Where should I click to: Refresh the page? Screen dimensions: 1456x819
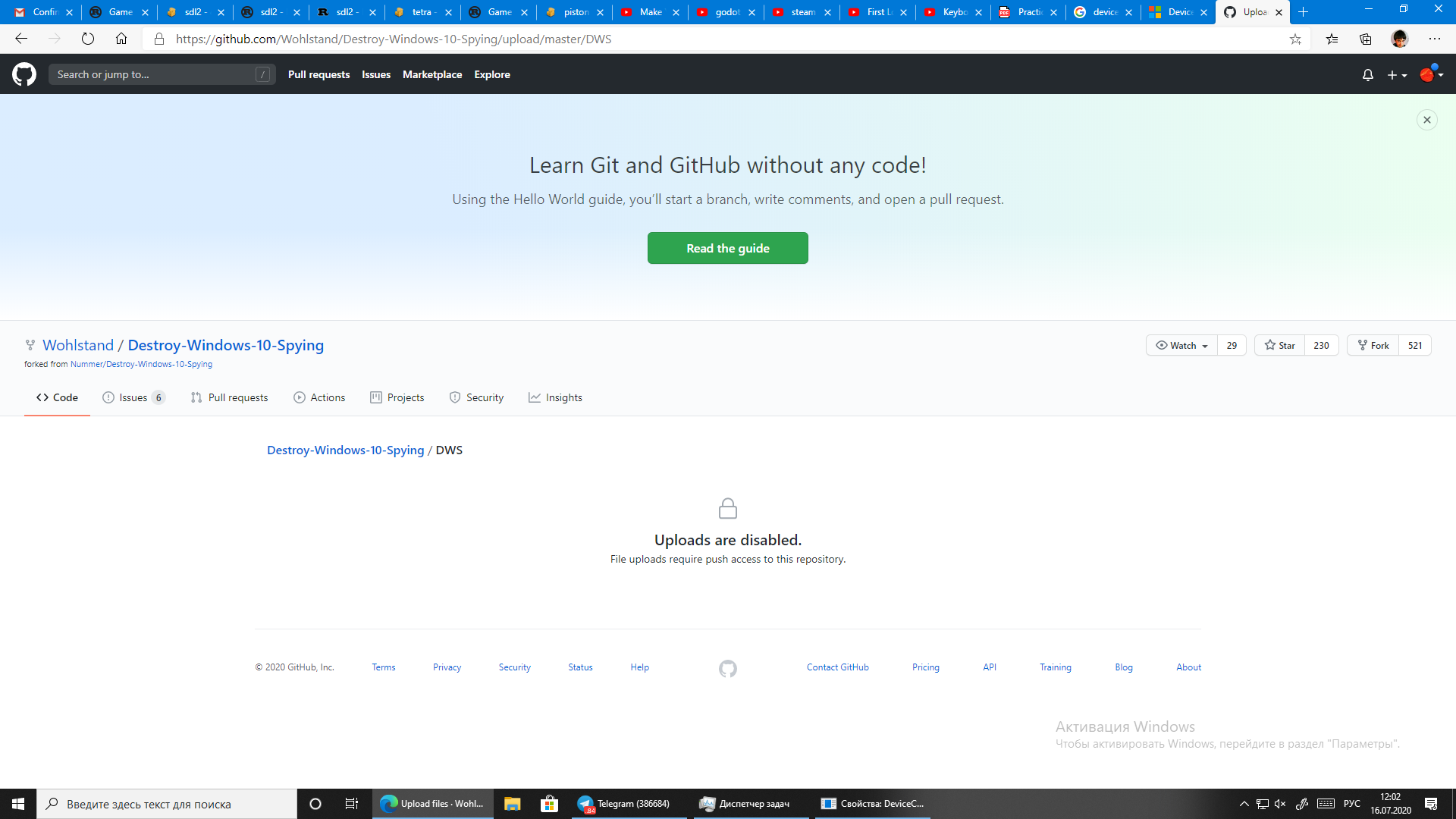point(88,39)
